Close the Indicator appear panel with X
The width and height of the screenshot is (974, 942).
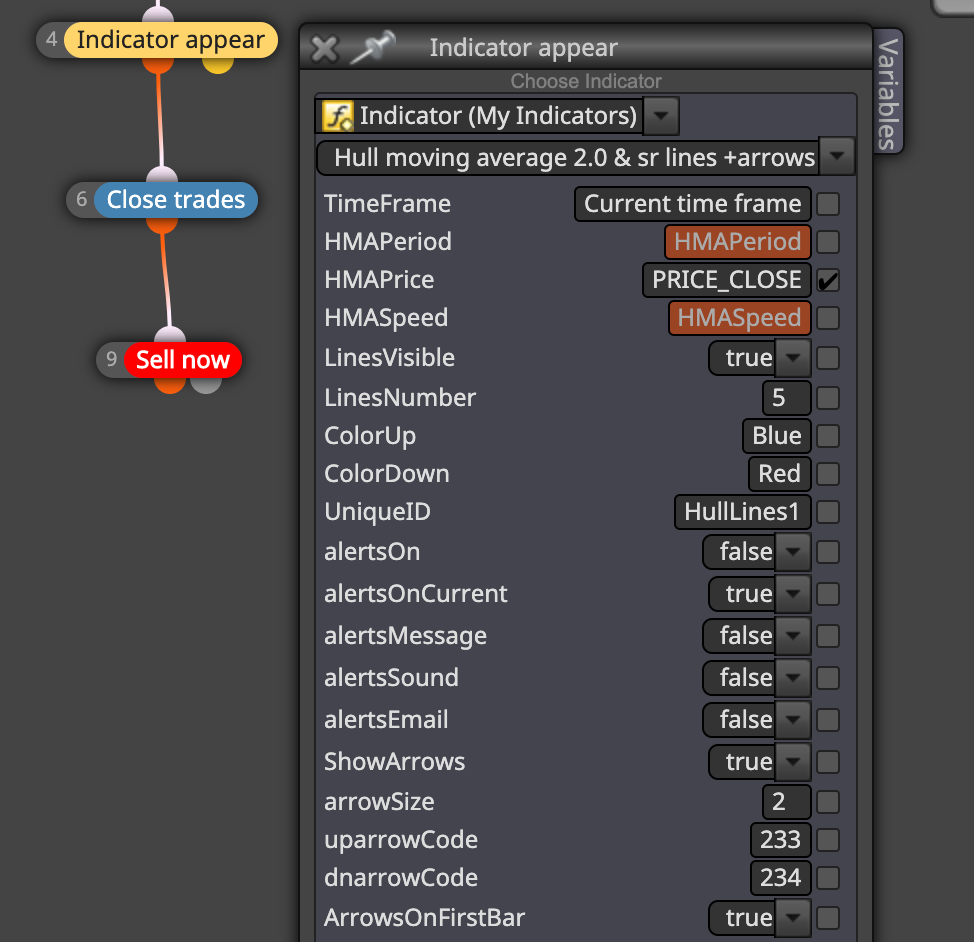[x=324, y=49]
